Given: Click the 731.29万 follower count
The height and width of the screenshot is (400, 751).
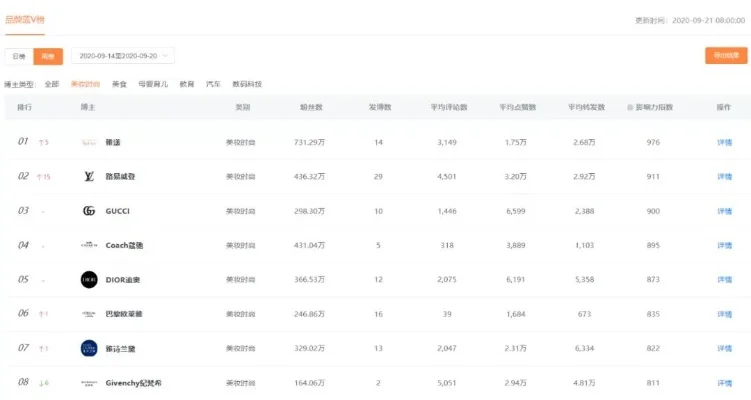Looking at the screenshot, I should (x=309, y=142).
